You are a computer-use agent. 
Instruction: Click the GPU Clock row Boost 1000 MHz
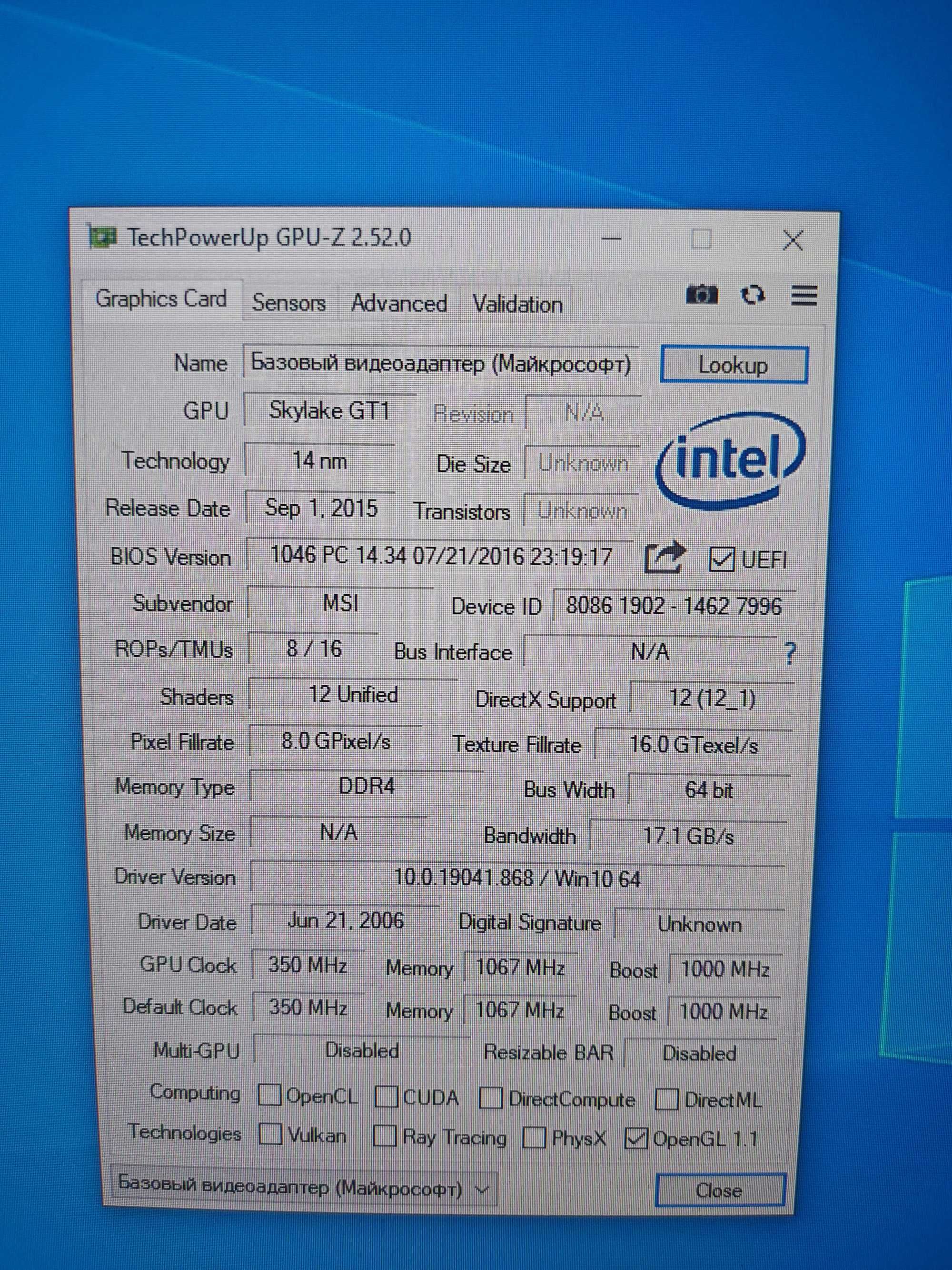coord(725,970)
